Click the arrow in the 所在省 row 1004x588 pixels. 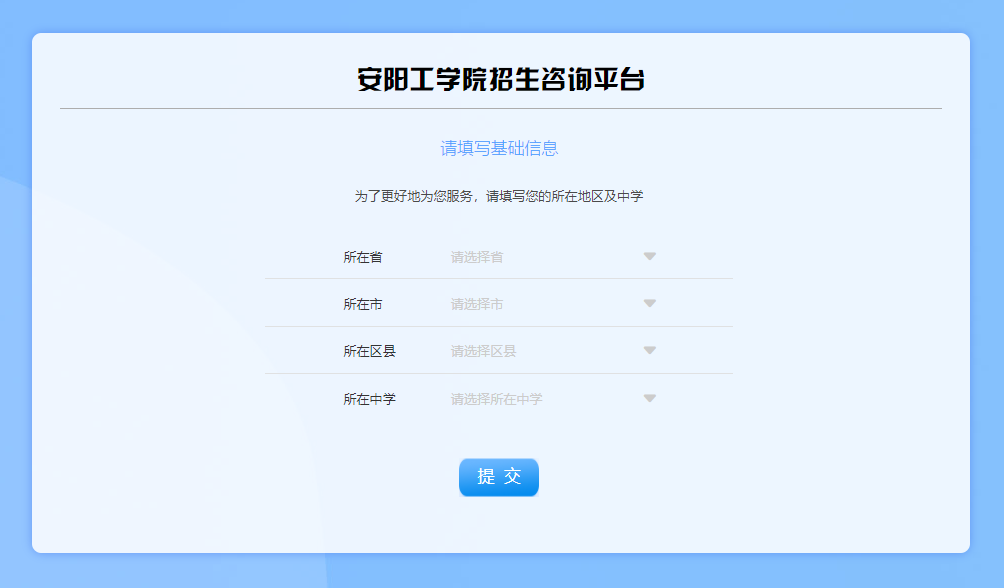pos(649,256)
